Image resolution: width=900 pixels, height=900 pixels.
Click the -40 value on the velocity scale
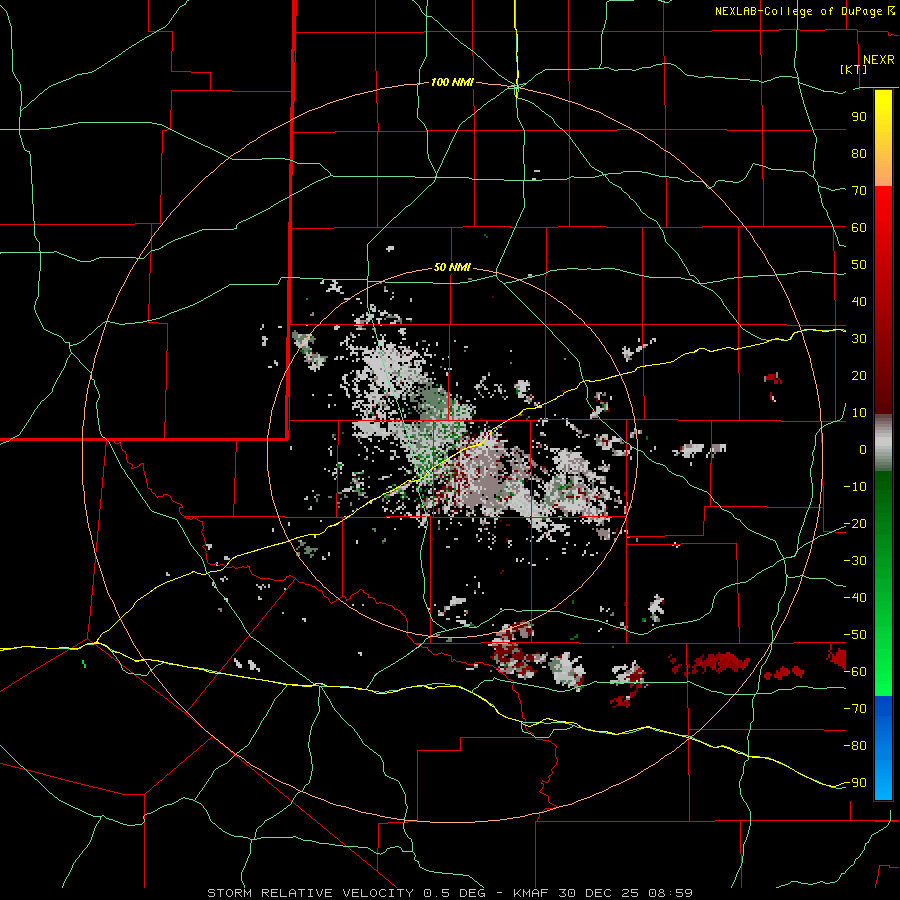[x=855, y=598]
